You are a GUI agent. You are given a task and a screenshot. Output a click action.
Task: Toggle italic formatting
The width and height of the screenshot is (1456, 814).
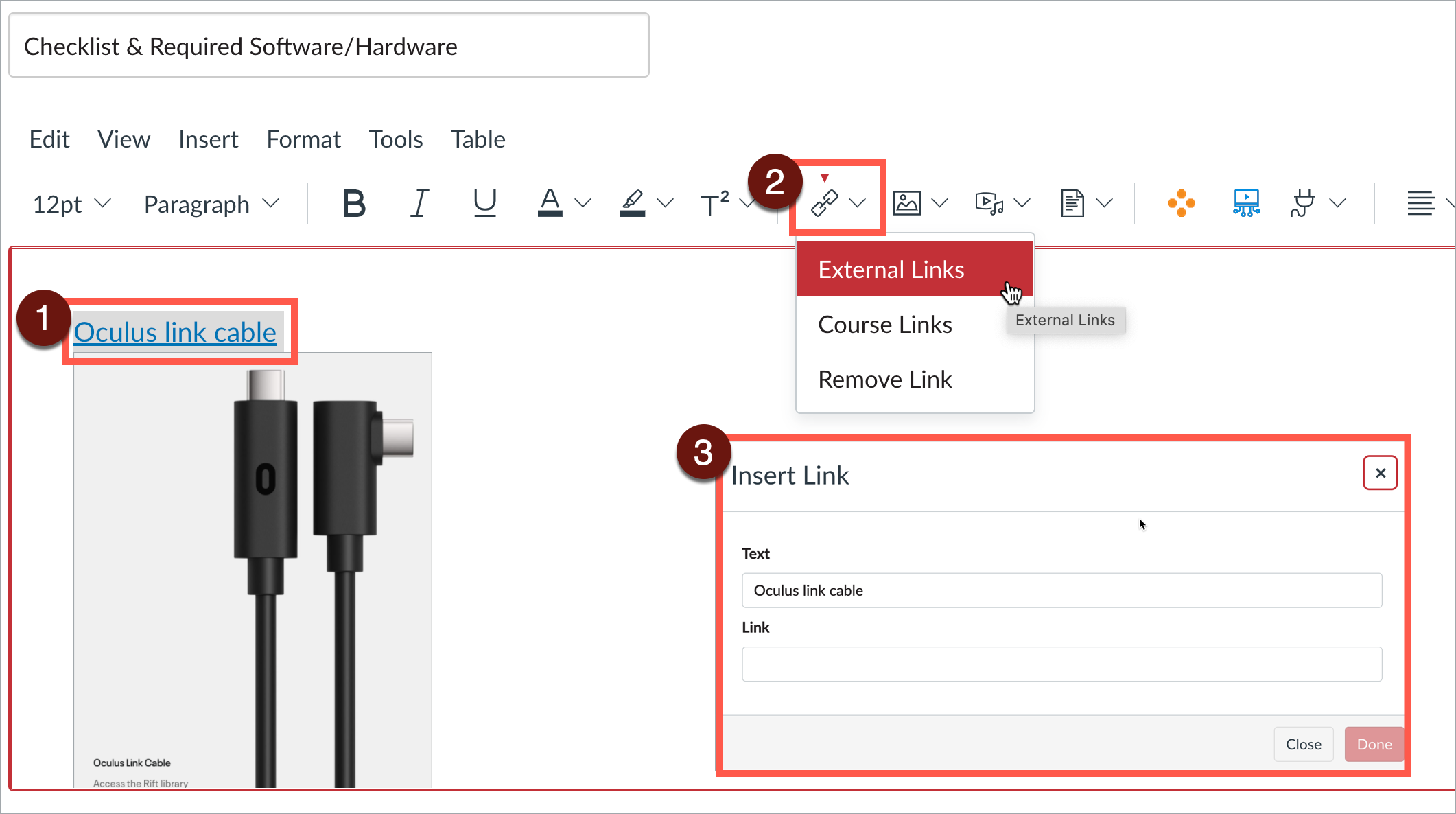(419, 202)
